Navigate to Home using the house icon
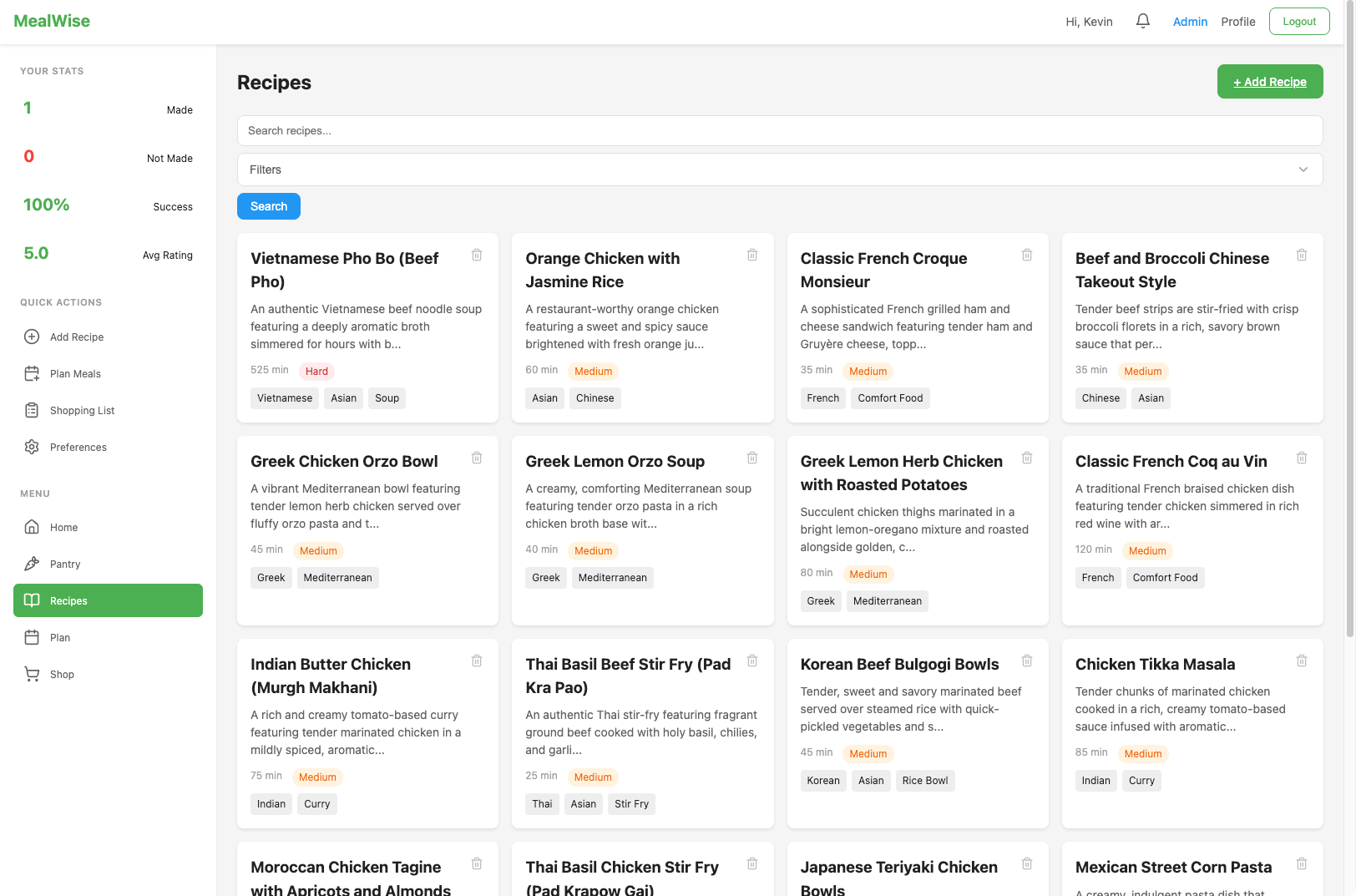 [31, 527]
